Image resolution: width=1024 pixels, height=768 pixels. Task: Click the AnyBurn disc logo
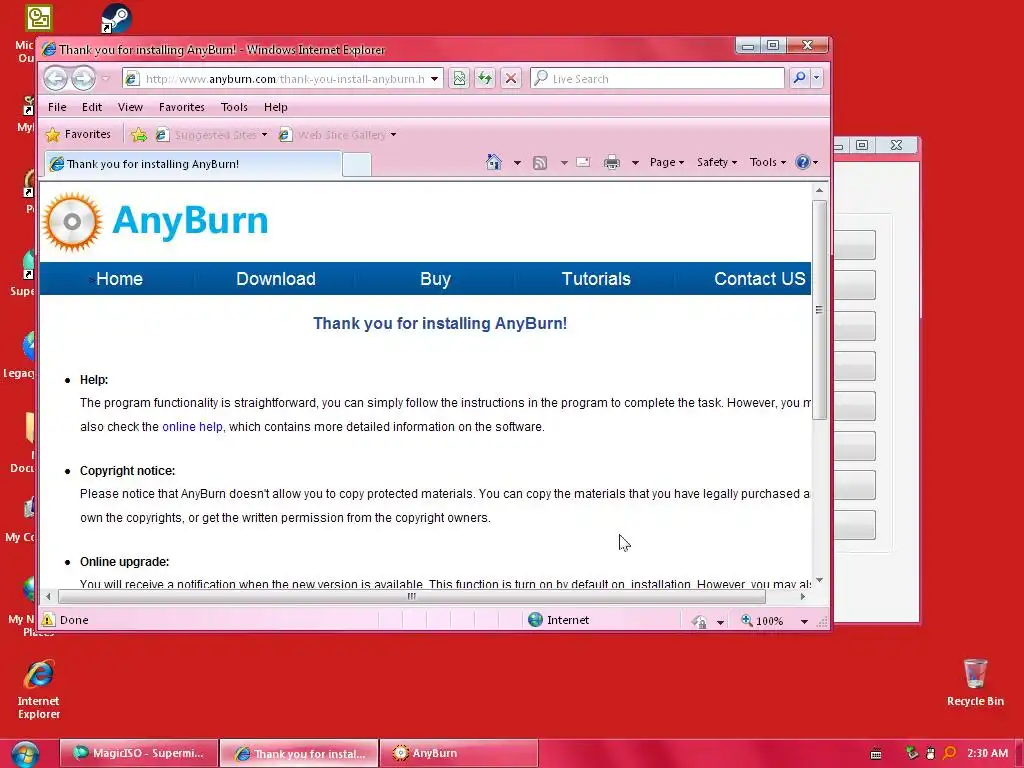coord(72,222)
